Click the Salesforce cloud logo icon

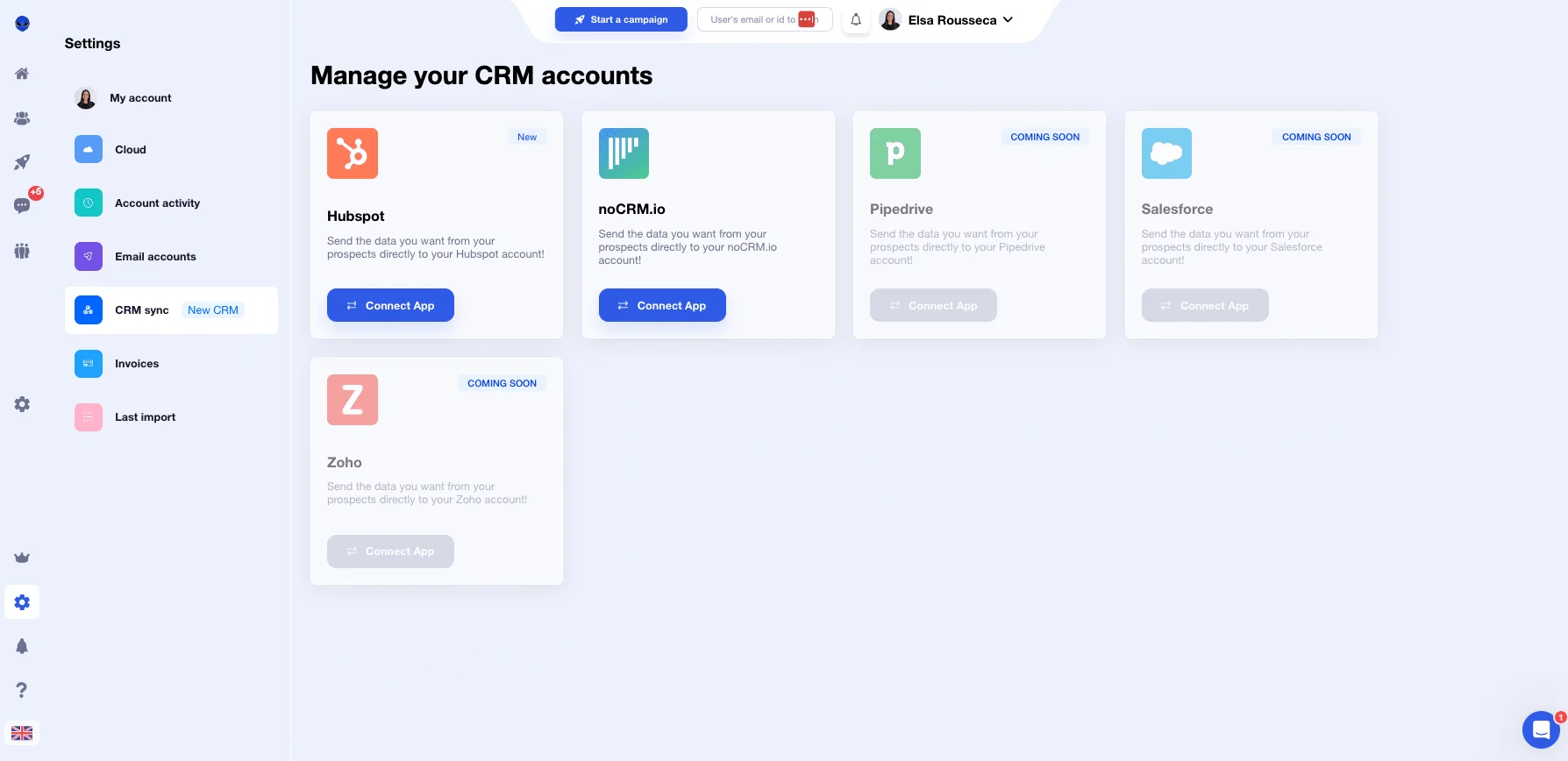pos(1166,153)
